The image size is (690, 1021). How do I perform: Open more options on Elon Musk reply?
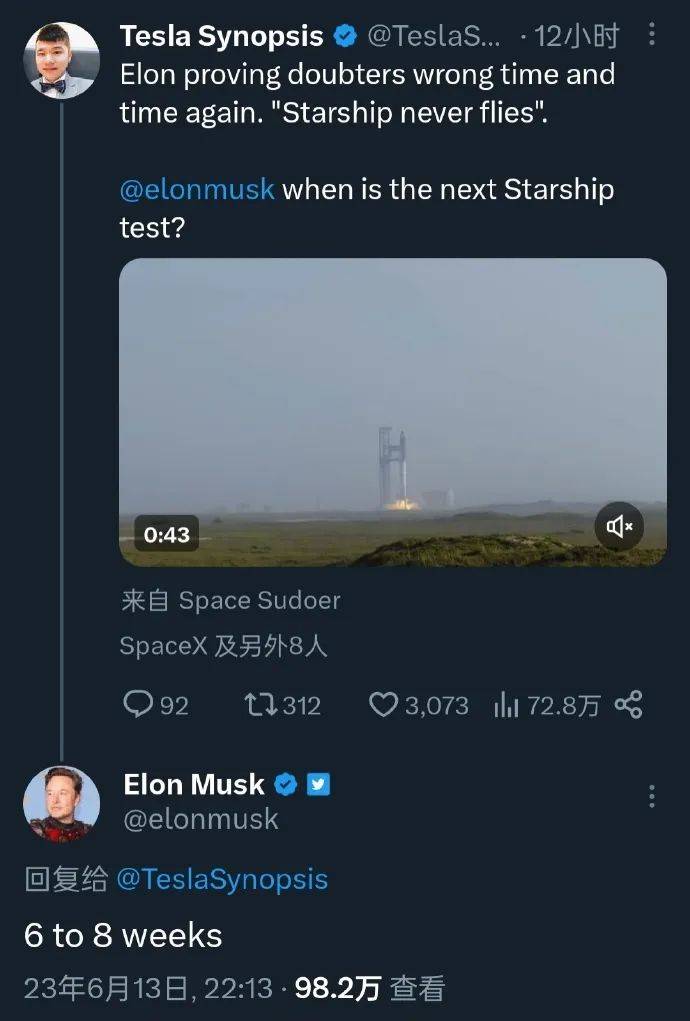(x=652, y=796)
